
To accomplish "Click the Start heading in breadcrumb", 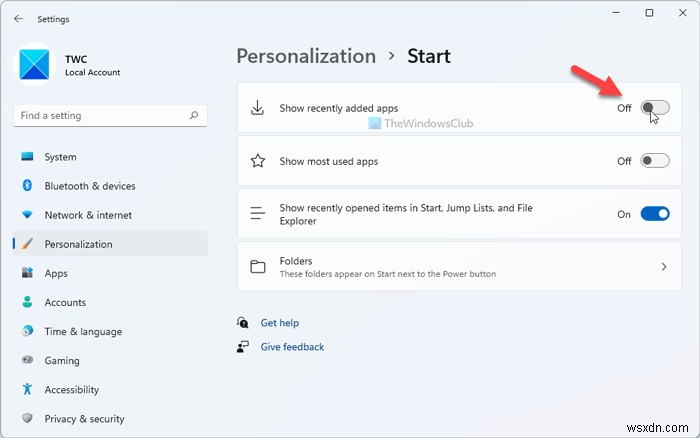I will click(429, 56).
